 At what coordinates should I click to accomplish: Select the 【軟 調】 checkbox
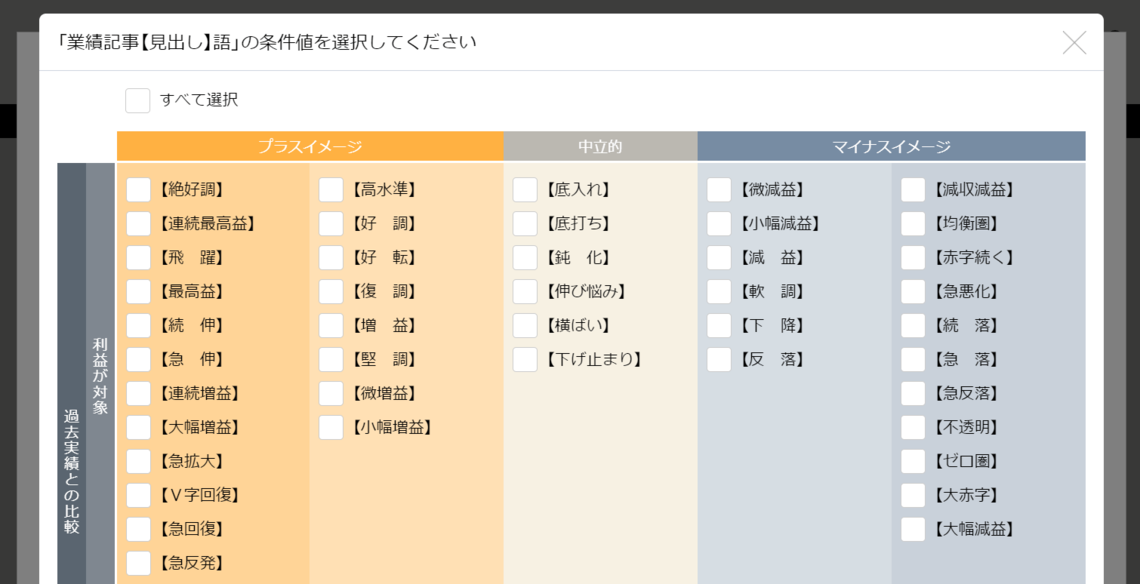pos(719,292)
